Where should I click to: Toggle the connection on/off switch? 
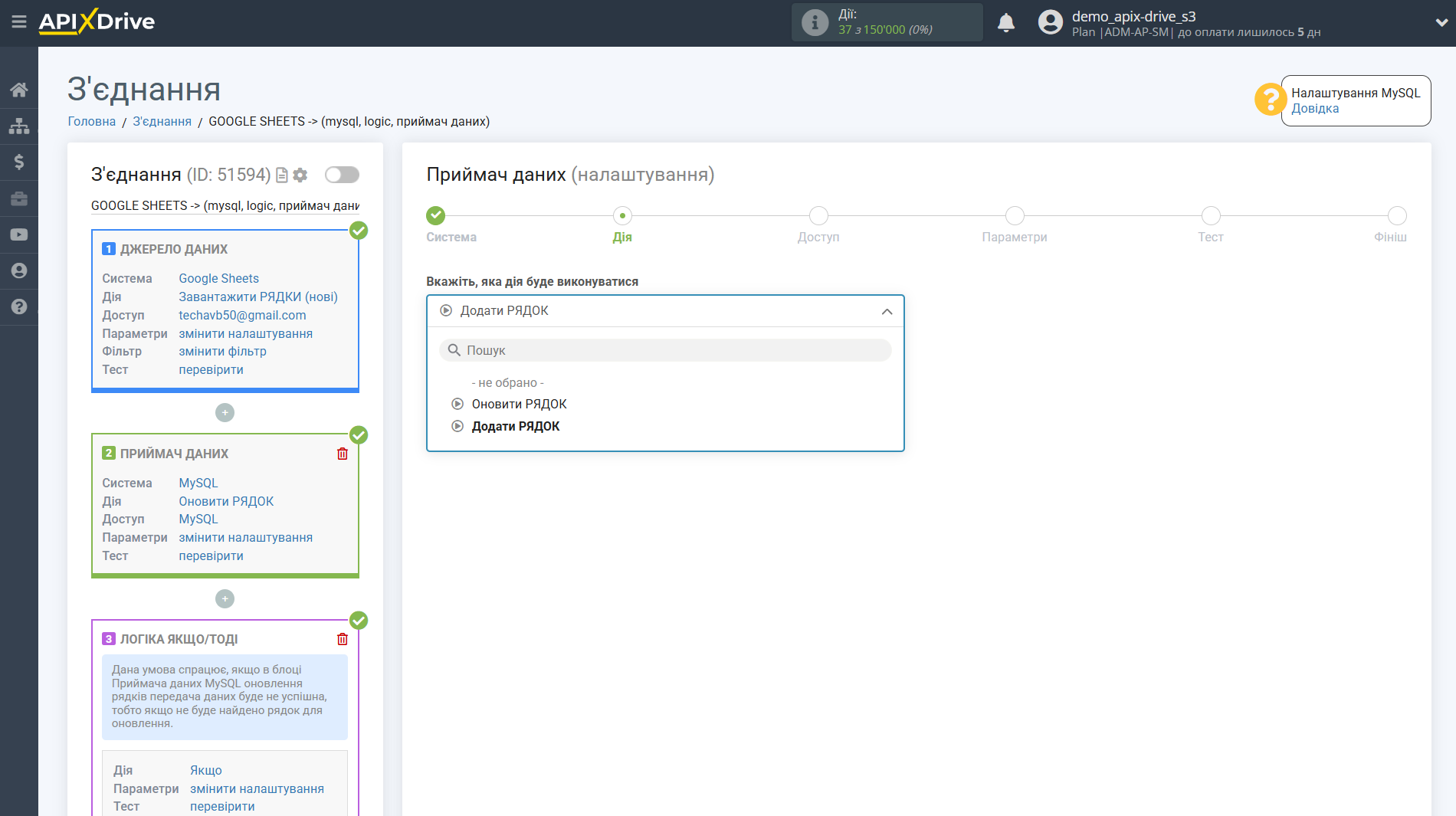coord(342,175)
